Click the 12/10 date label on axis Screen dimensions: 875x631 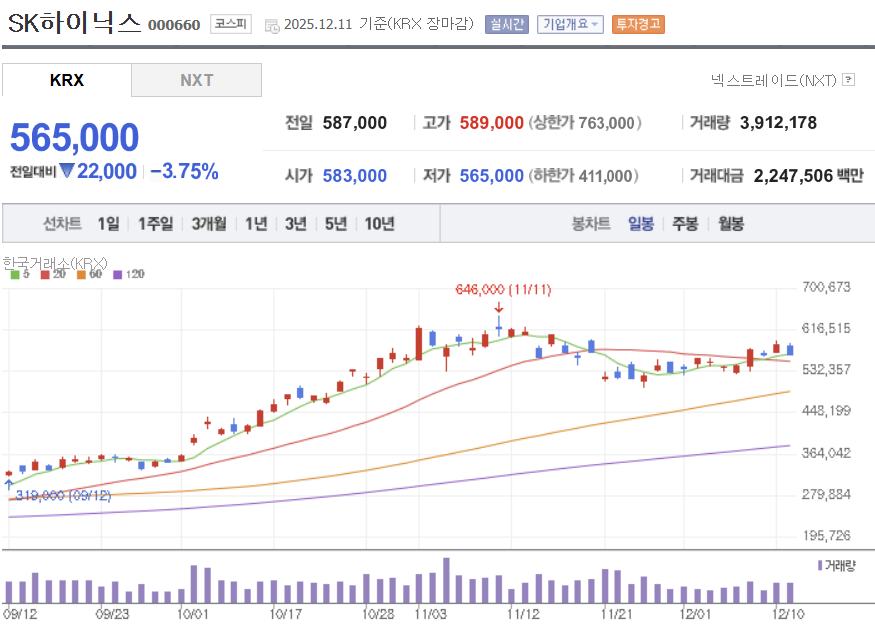788,614
